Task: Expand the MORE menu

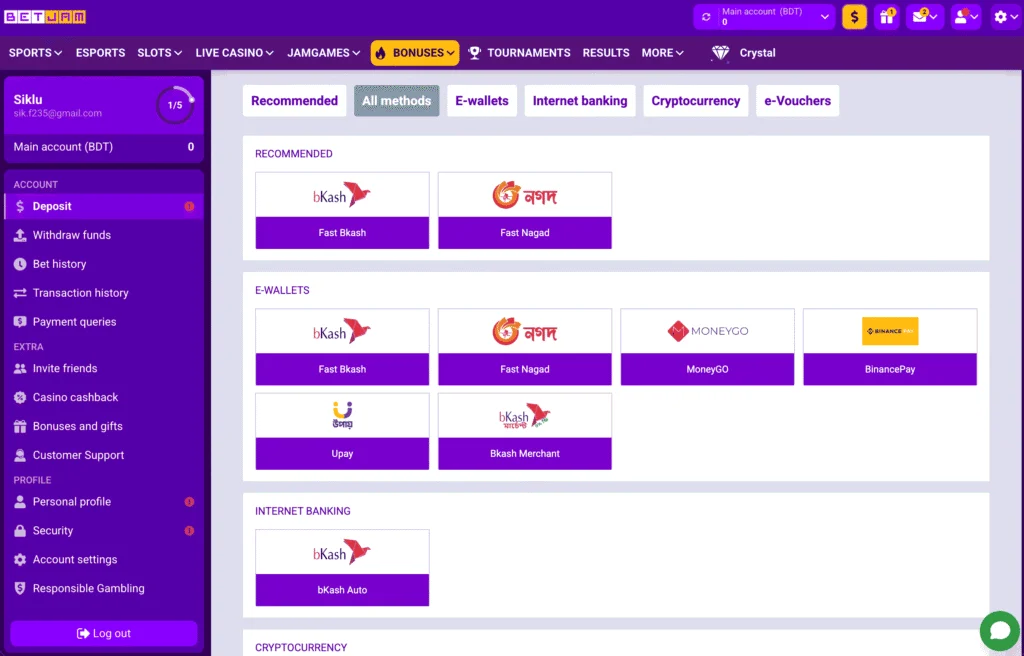Action: click(x=663, y=53)
